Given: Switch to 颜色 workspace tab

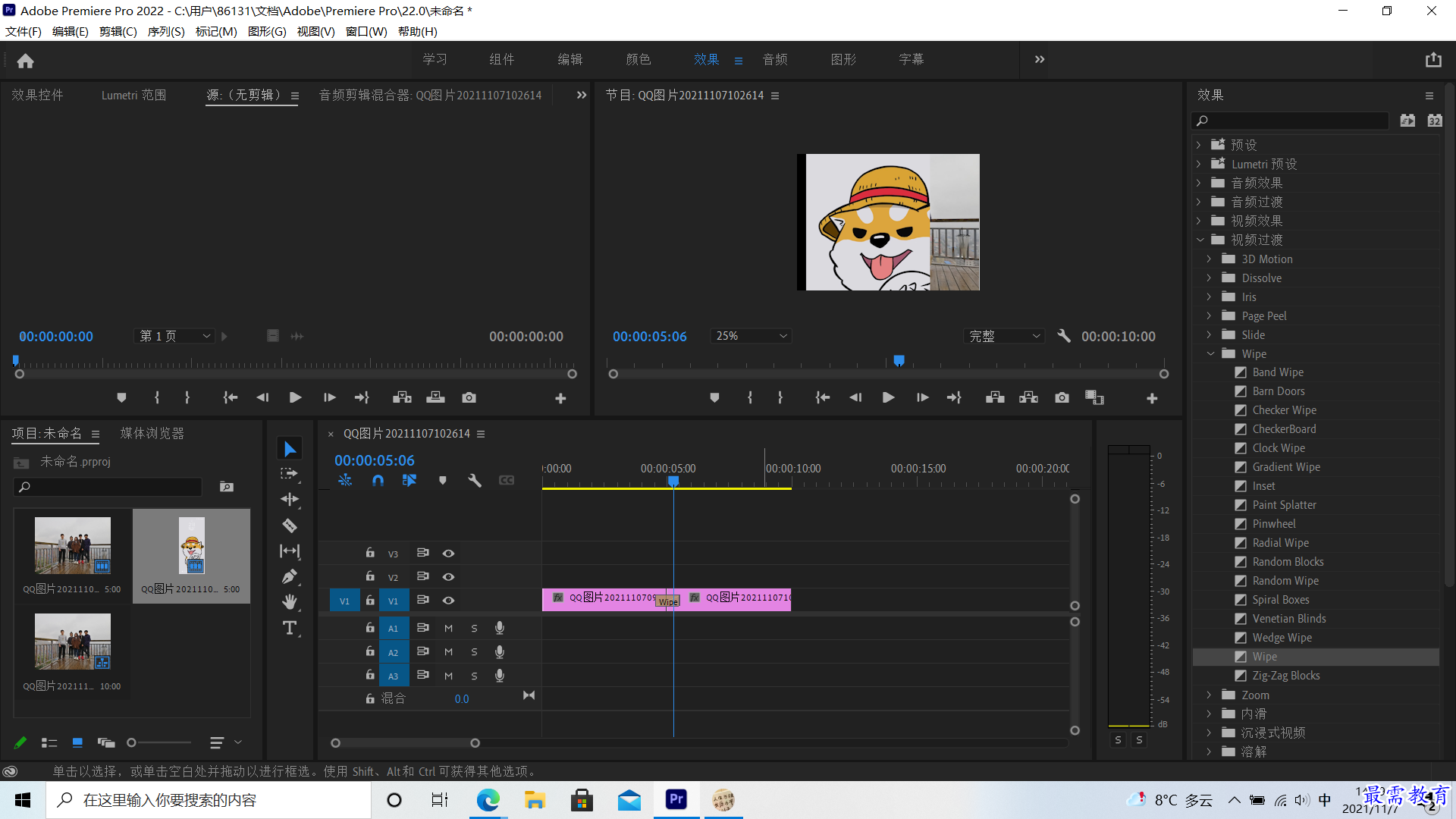Looking at the screenshot, I should click(x=639, y=59).
